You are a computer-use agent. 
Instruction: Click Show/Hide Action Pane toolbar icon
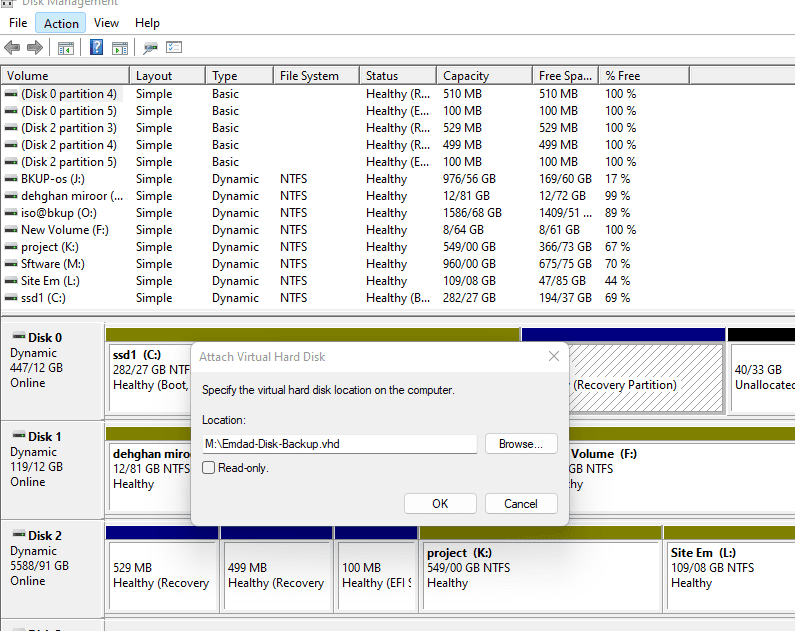click(x=120, y=47)
